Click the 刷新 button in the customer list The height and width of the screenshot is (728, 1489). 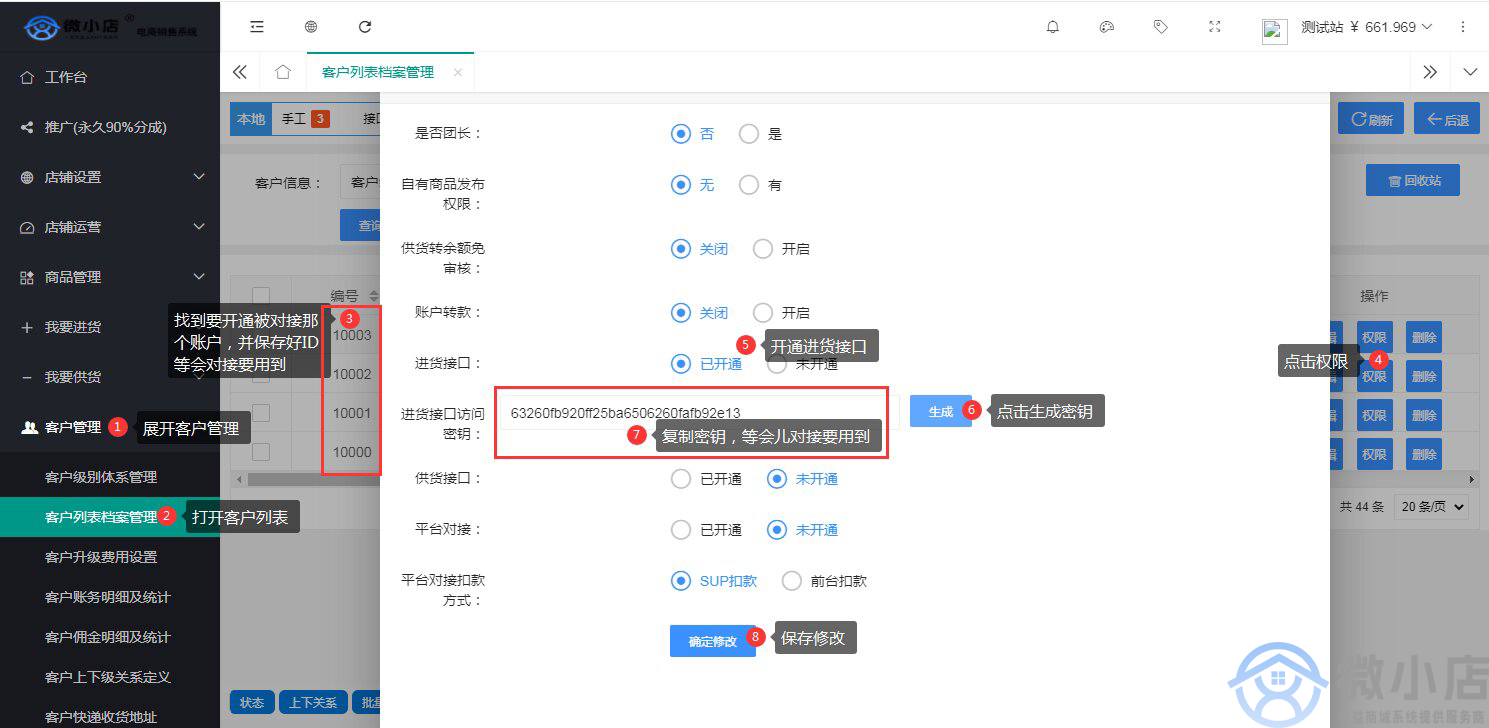[1371, 119]
